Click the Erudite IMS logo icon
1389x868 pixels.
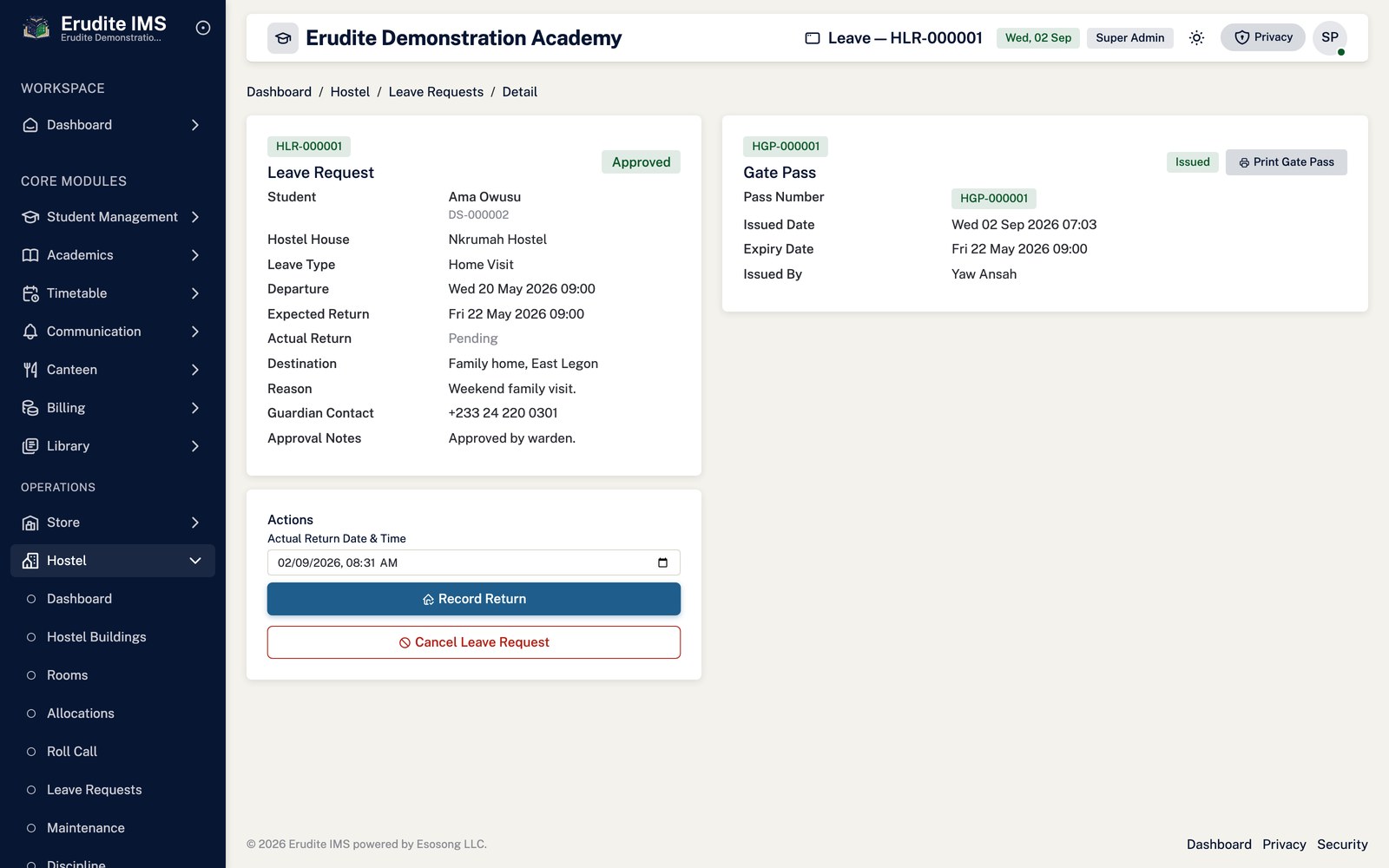point(36,28)
